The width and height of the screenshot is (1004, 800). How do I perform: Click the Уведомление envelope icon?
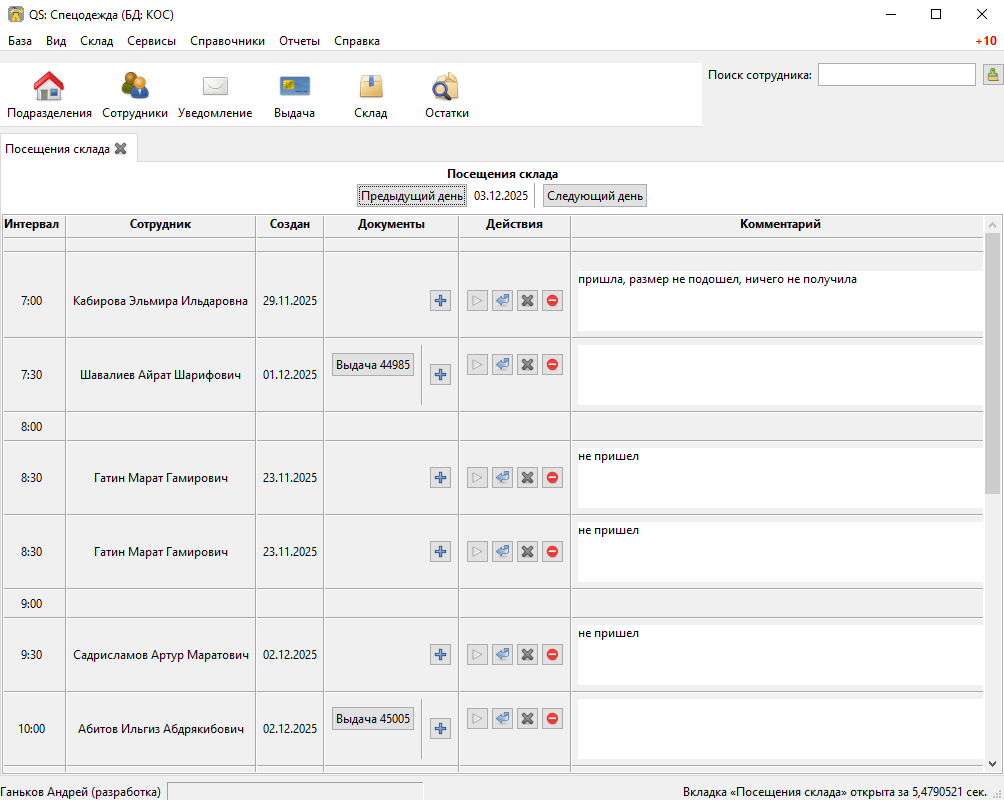215,88
